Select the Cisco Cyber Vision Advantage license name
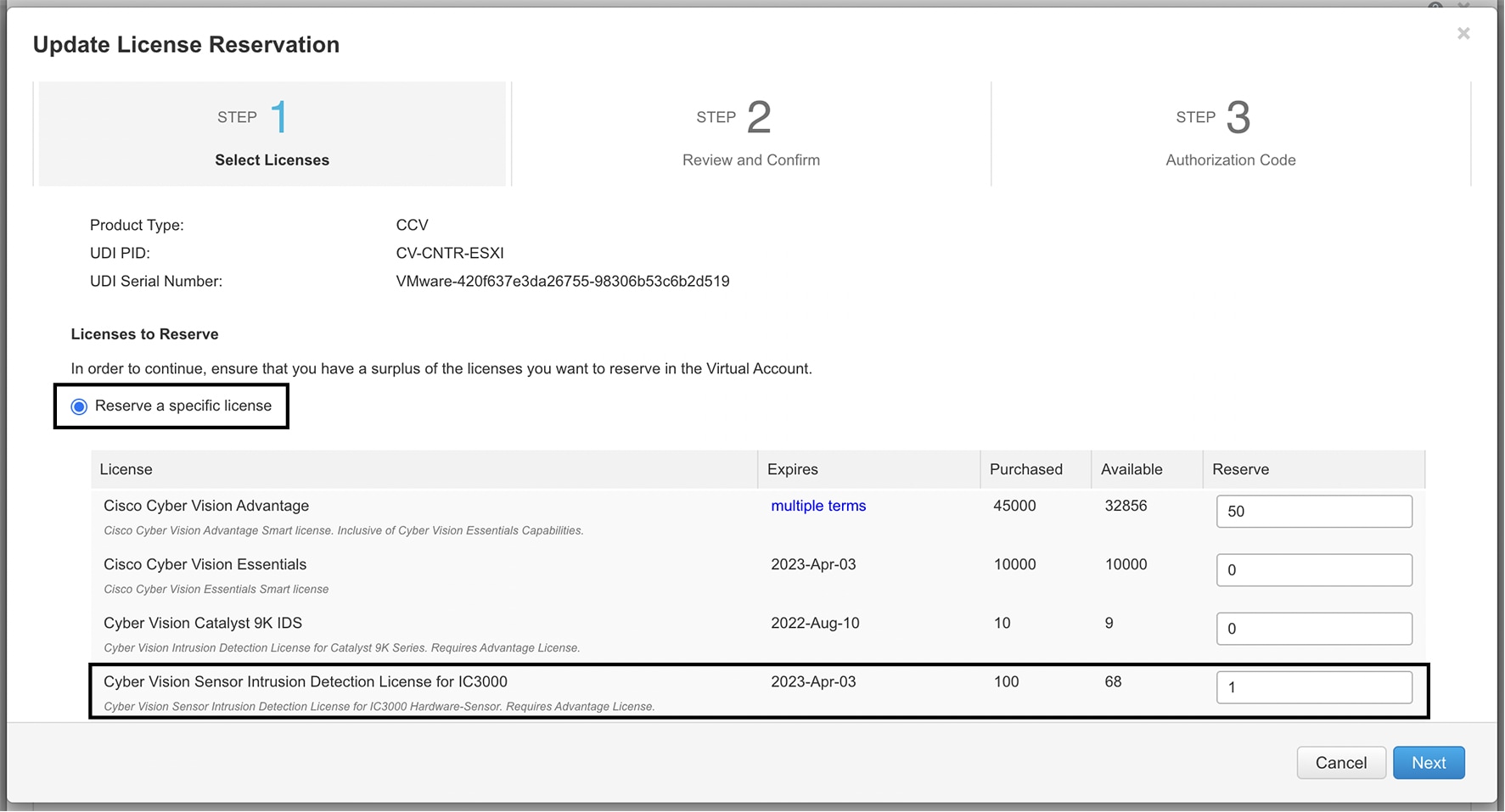Viewport: 1505px width, 812px height. tap(206, 506)
